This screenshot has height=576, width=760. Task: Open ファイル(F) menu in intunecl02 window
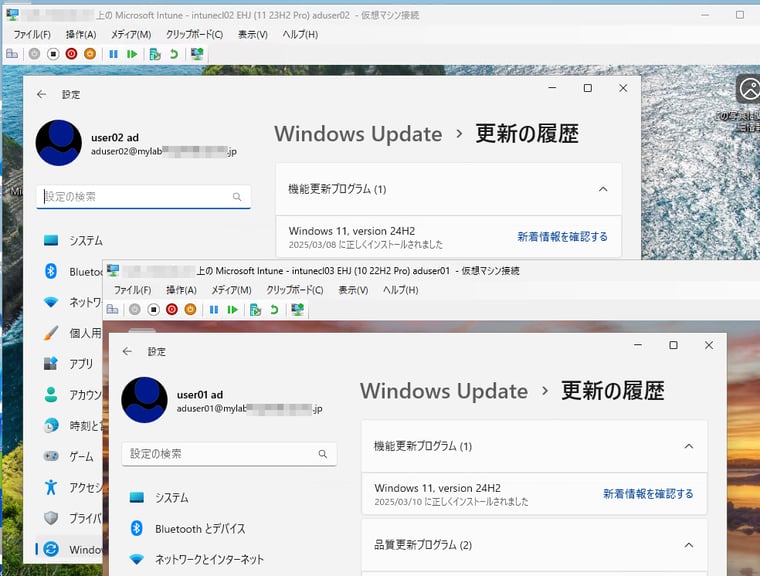coord(32,34)
